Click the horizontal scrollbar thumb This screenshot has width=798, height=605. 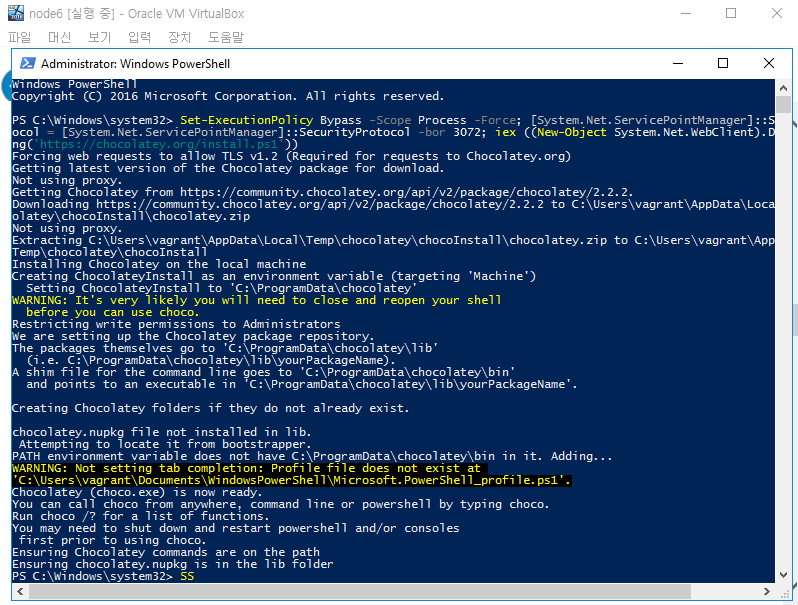click(360, 591)
